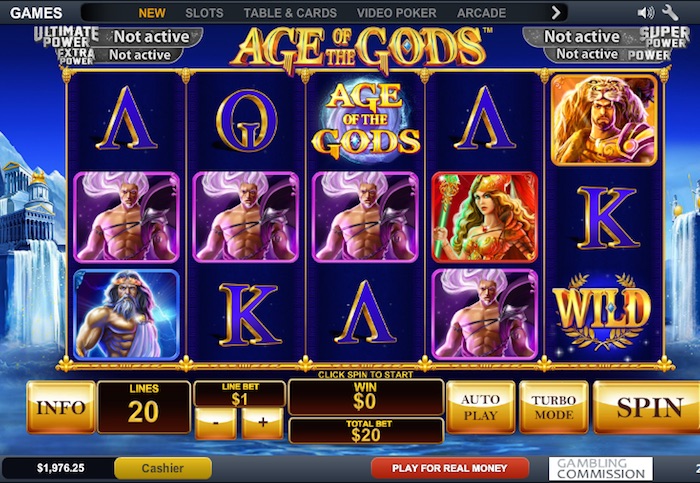Screen dimensions: 700x483
Task: Open the Cashier
Action: click(162, 468)
